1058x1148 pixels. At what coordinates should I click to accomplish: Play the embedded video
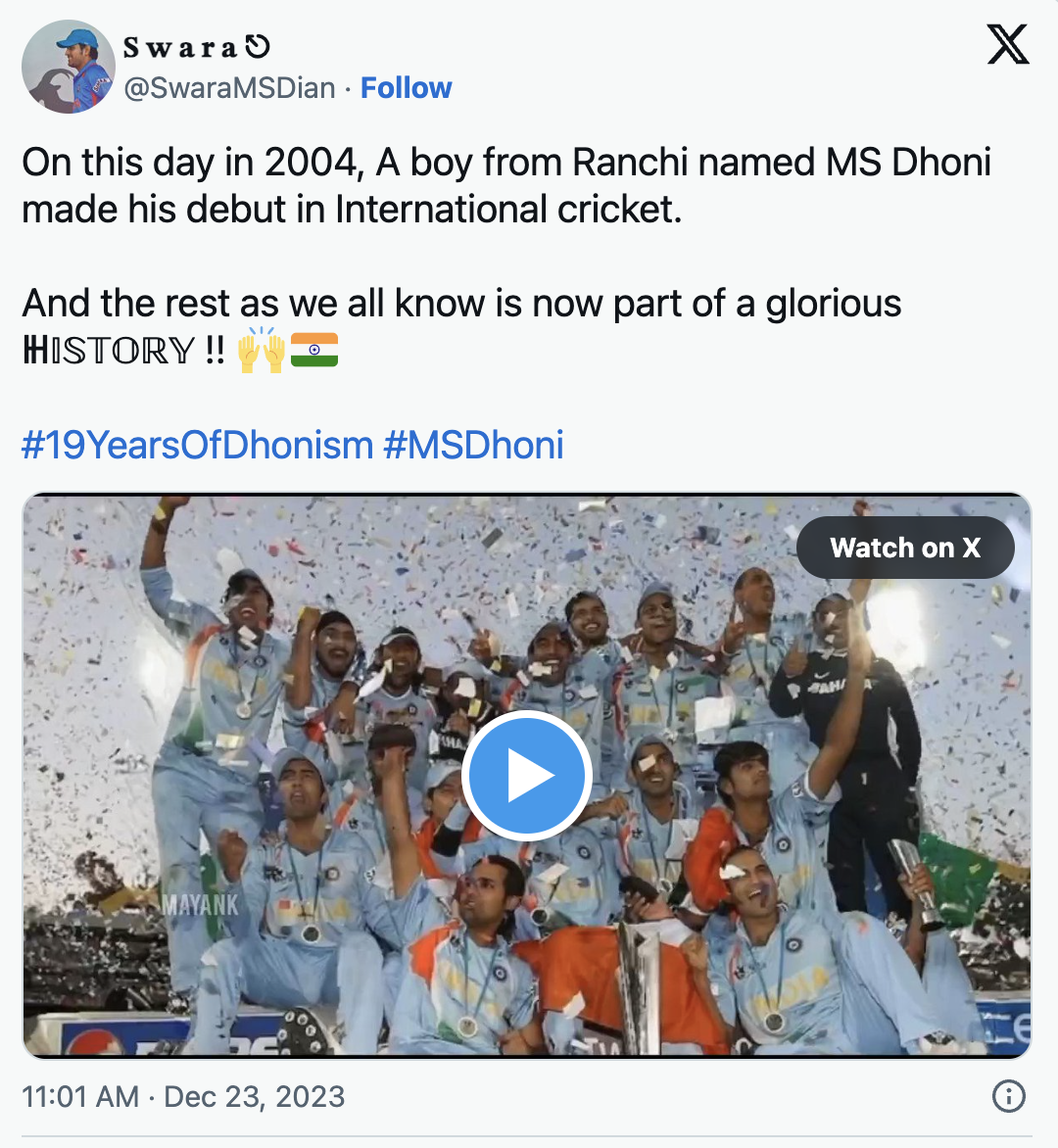526,775
